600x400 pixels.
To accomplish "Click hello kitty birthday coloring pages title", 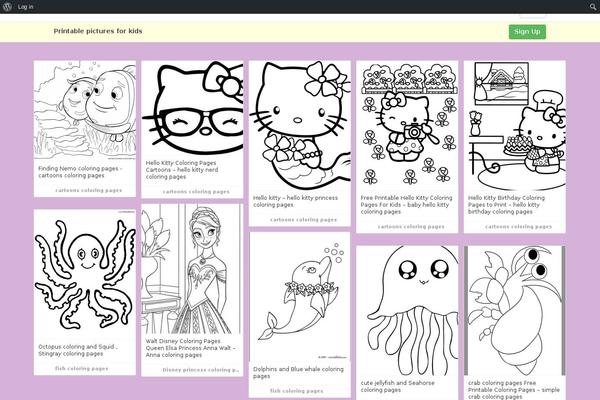I will click(506, 205).
